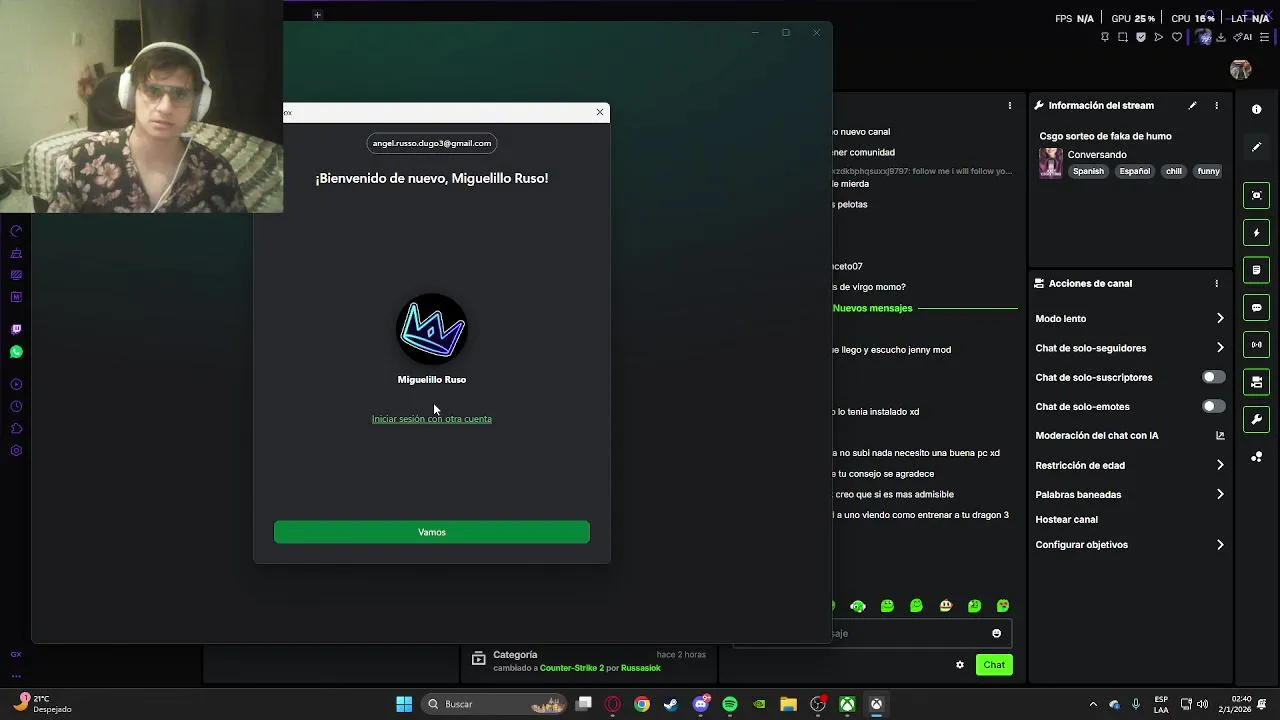
Task: Click the info circle icon in right rail
Action: [x=1257, y=109]
